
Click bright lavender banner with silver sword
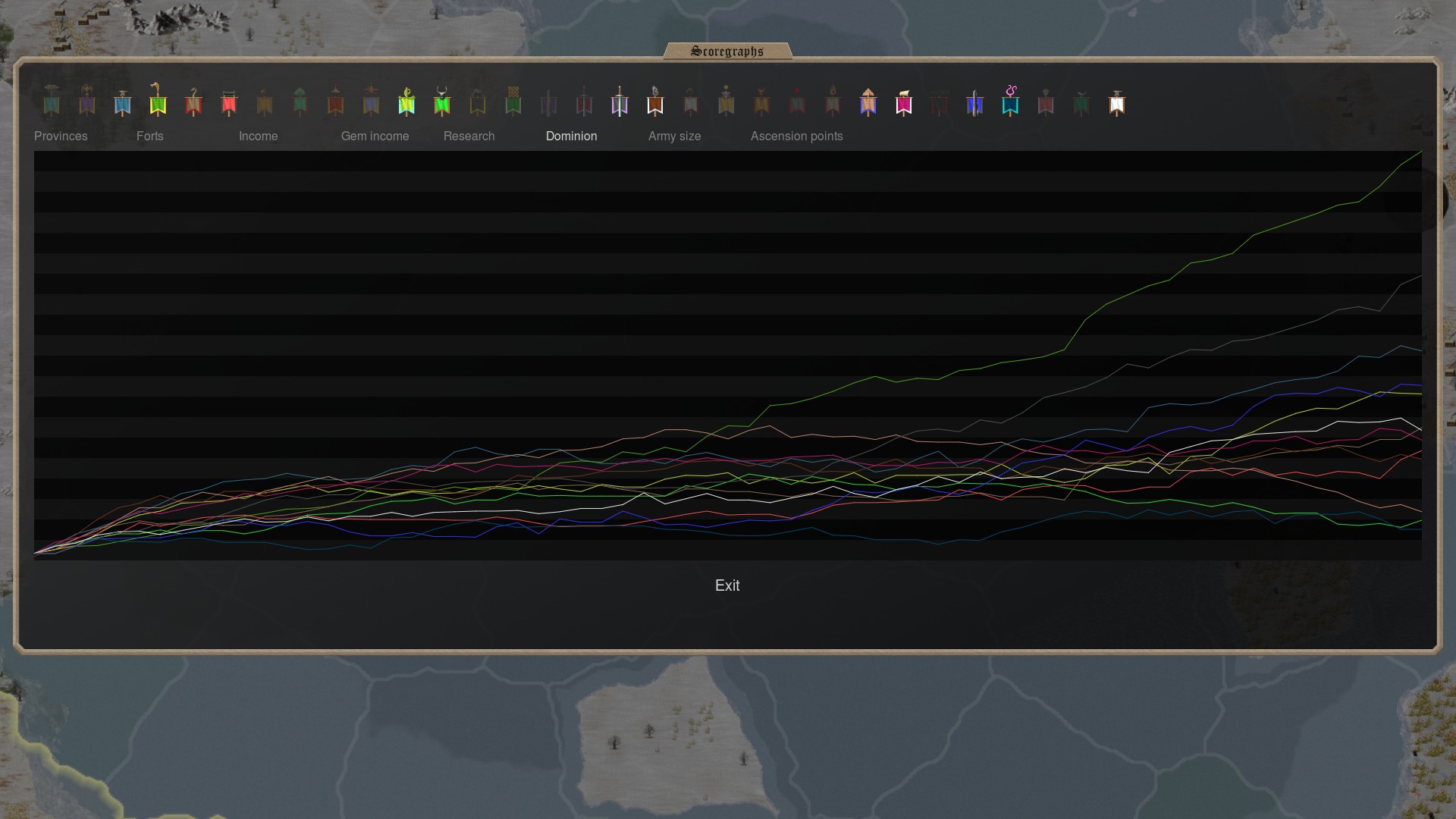pyautogui.click(x=620, y=101)
